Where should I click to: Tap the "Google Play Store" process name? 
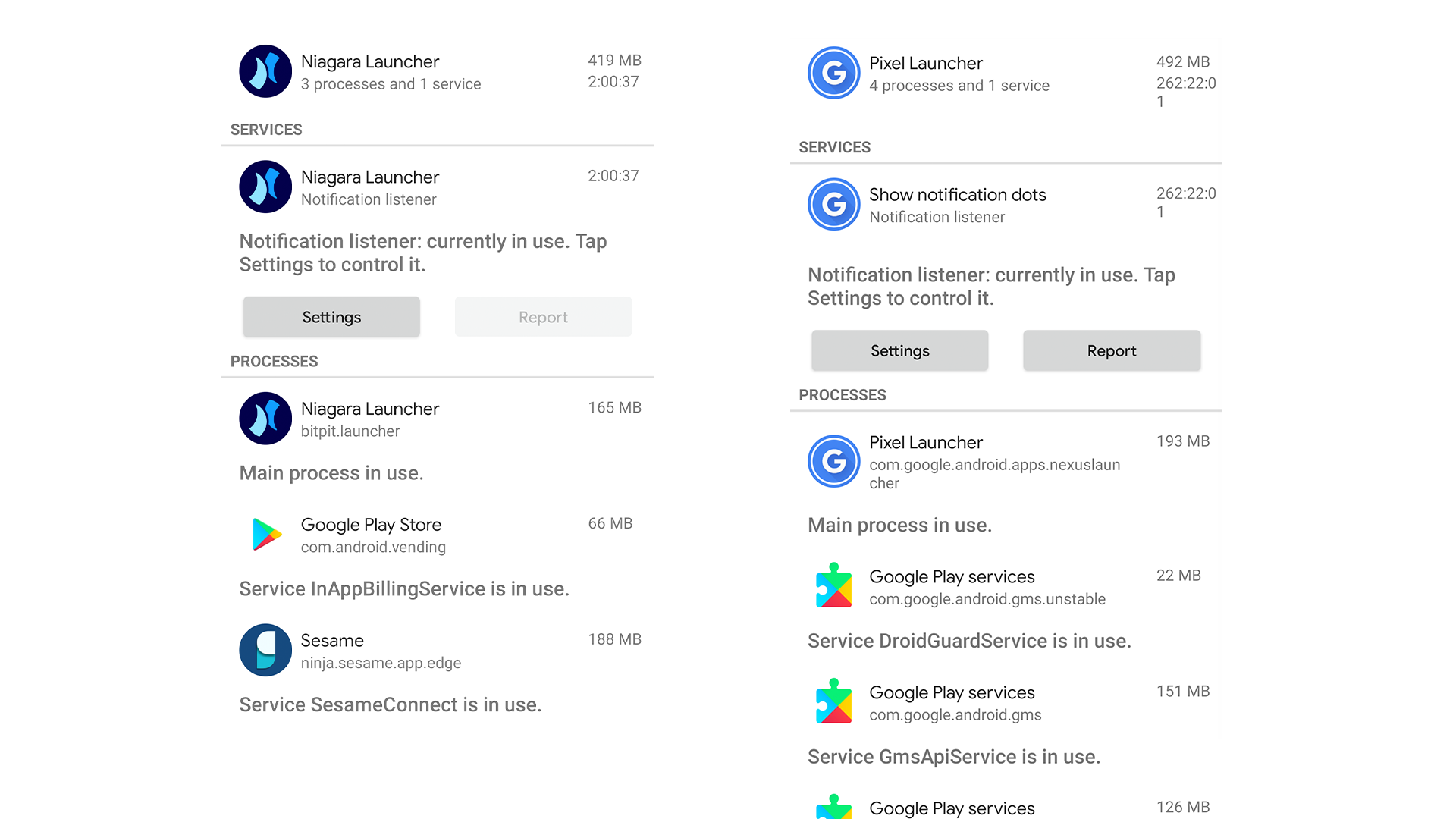pyautogui.click(x=371, y=525)
